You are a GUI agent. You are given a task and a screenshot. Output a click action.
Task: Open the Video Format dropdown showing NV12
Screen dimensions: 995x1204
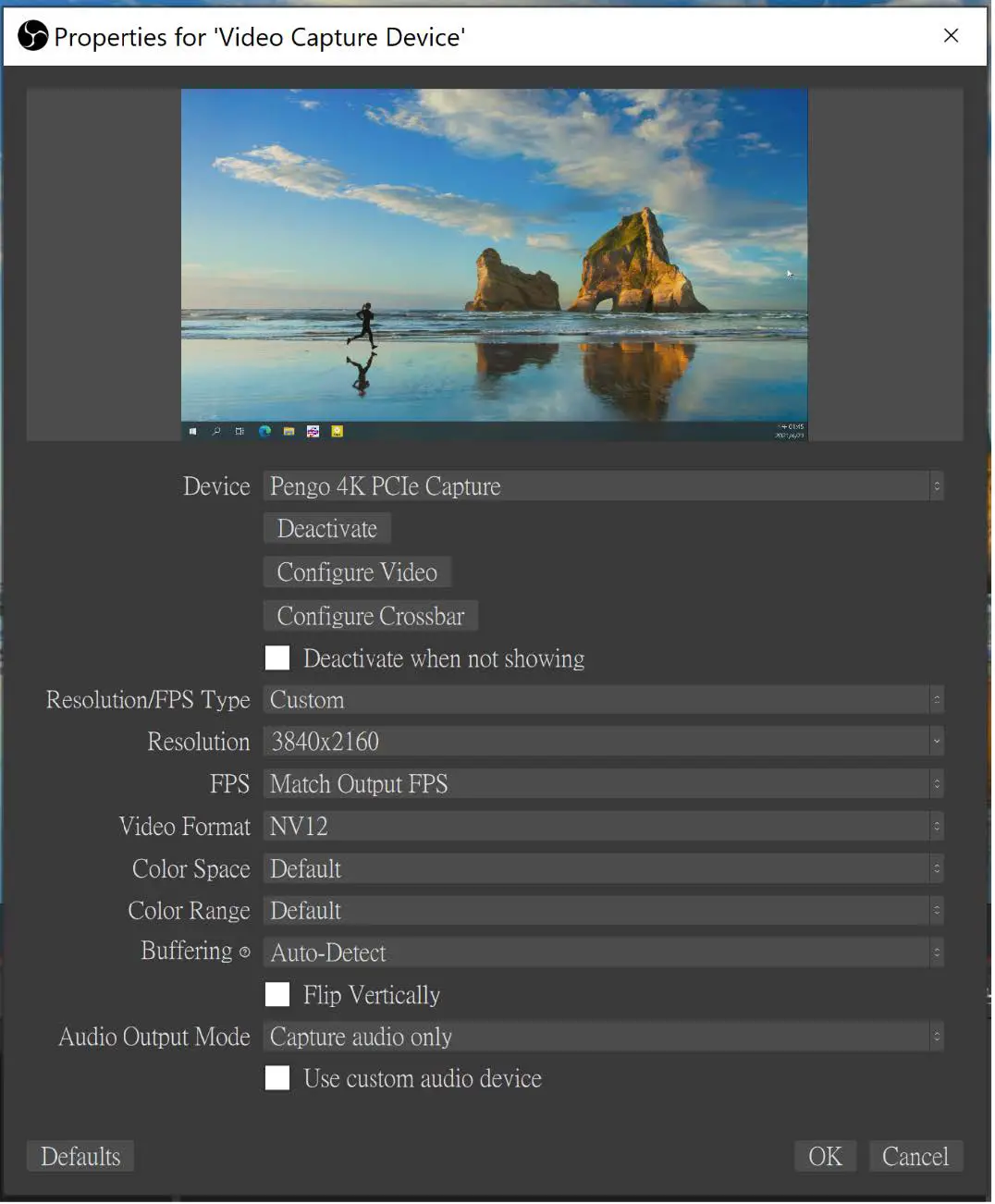tap(604, 828)
